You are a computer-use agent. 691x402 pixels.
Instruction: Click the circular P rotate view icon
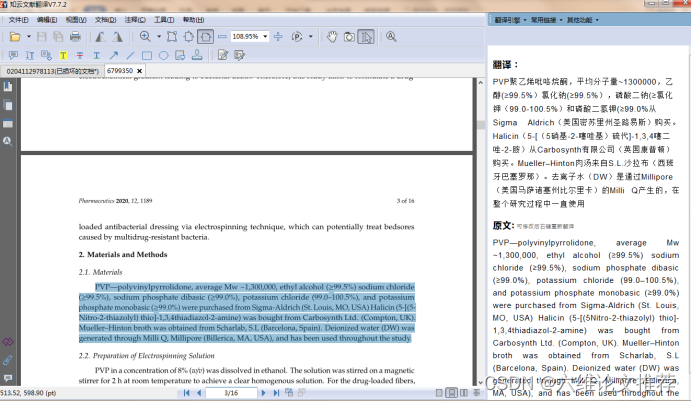(x=297, y=37)
